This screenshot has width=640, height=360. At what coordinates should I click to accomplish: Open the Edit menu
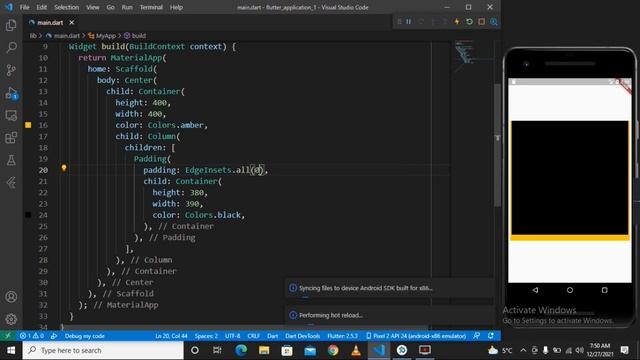[x=41, y=7]
